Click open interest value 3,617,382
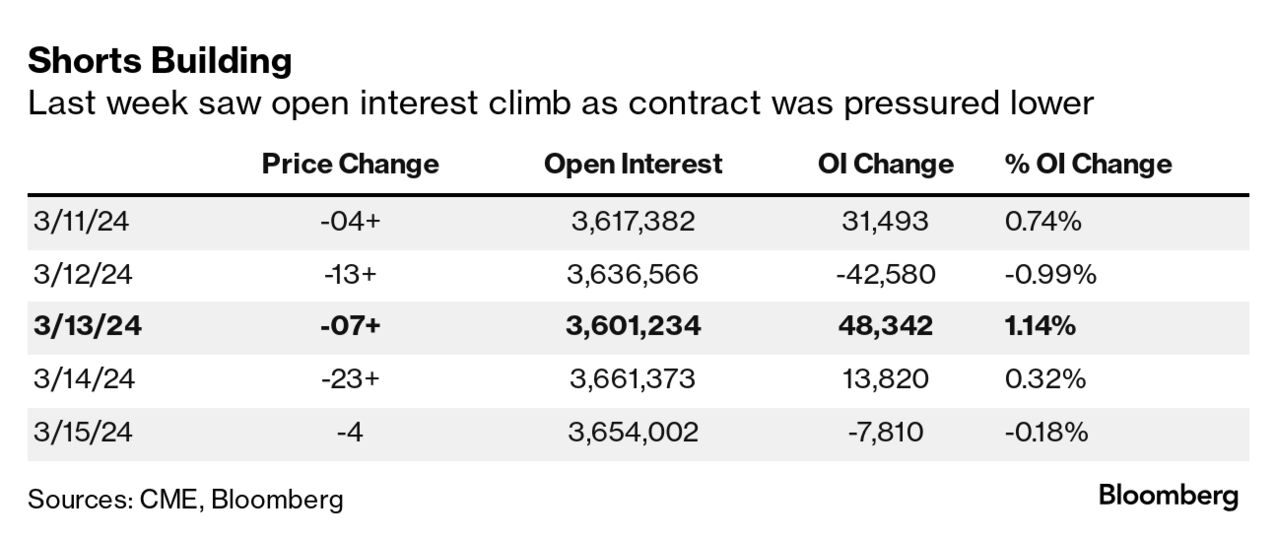Image resolution: width=1277 pixels, height=540 pixels. click(632, 221)
